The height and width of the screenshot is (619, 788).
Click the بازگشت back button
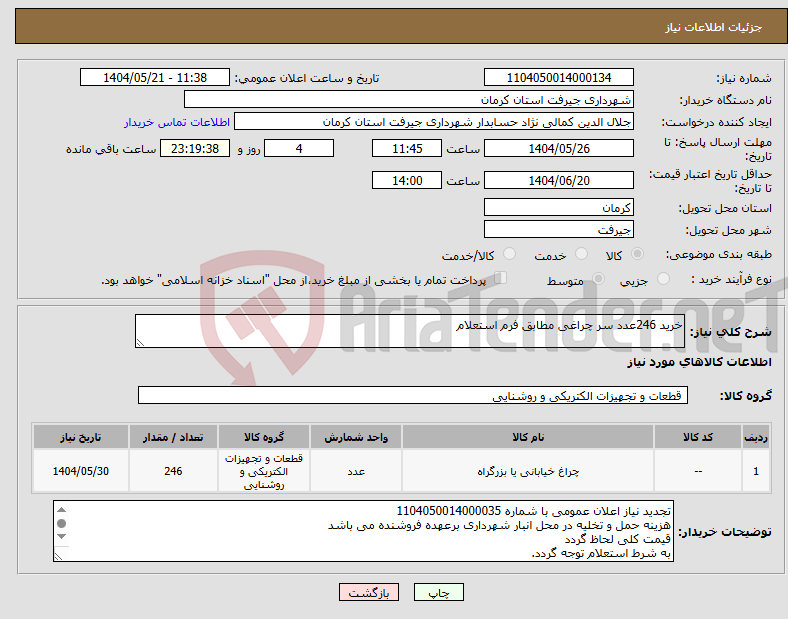point(369,592)
